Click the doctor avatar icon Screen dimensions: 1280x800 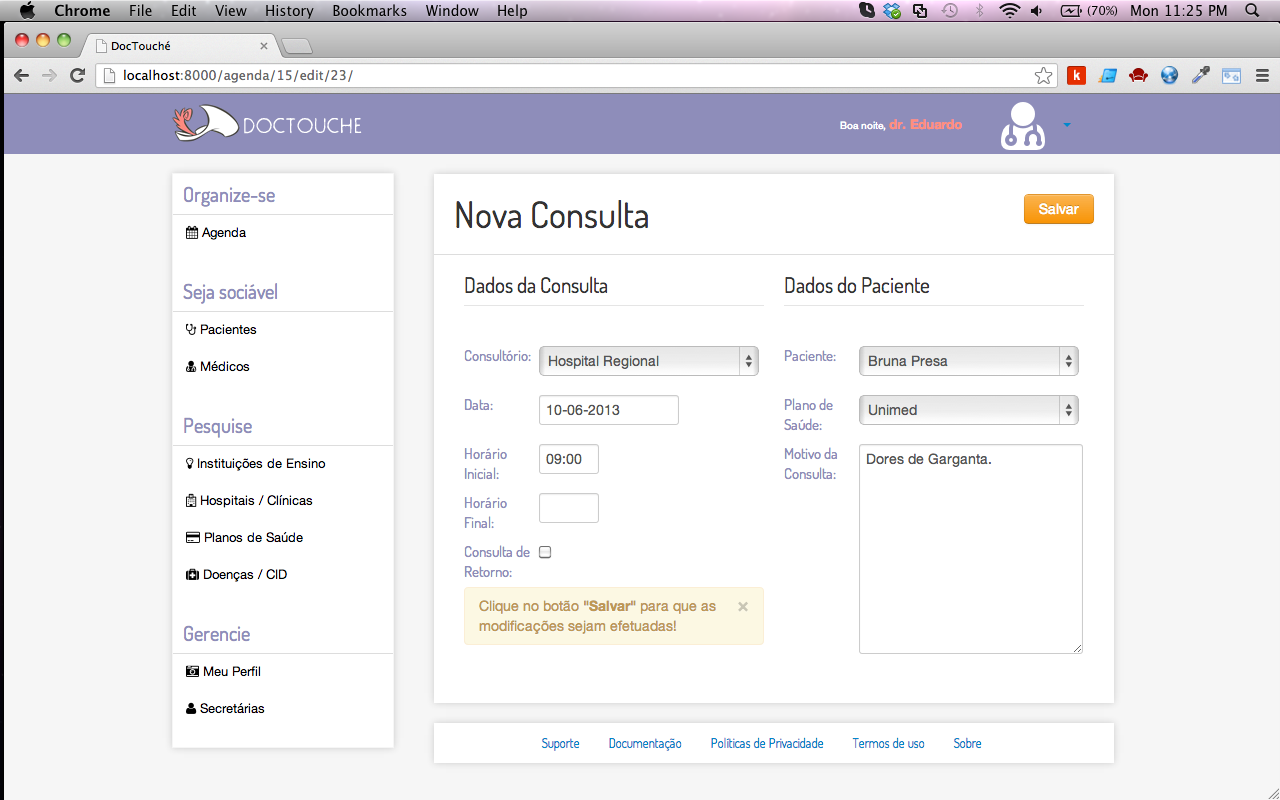(x=1023, y=126)
